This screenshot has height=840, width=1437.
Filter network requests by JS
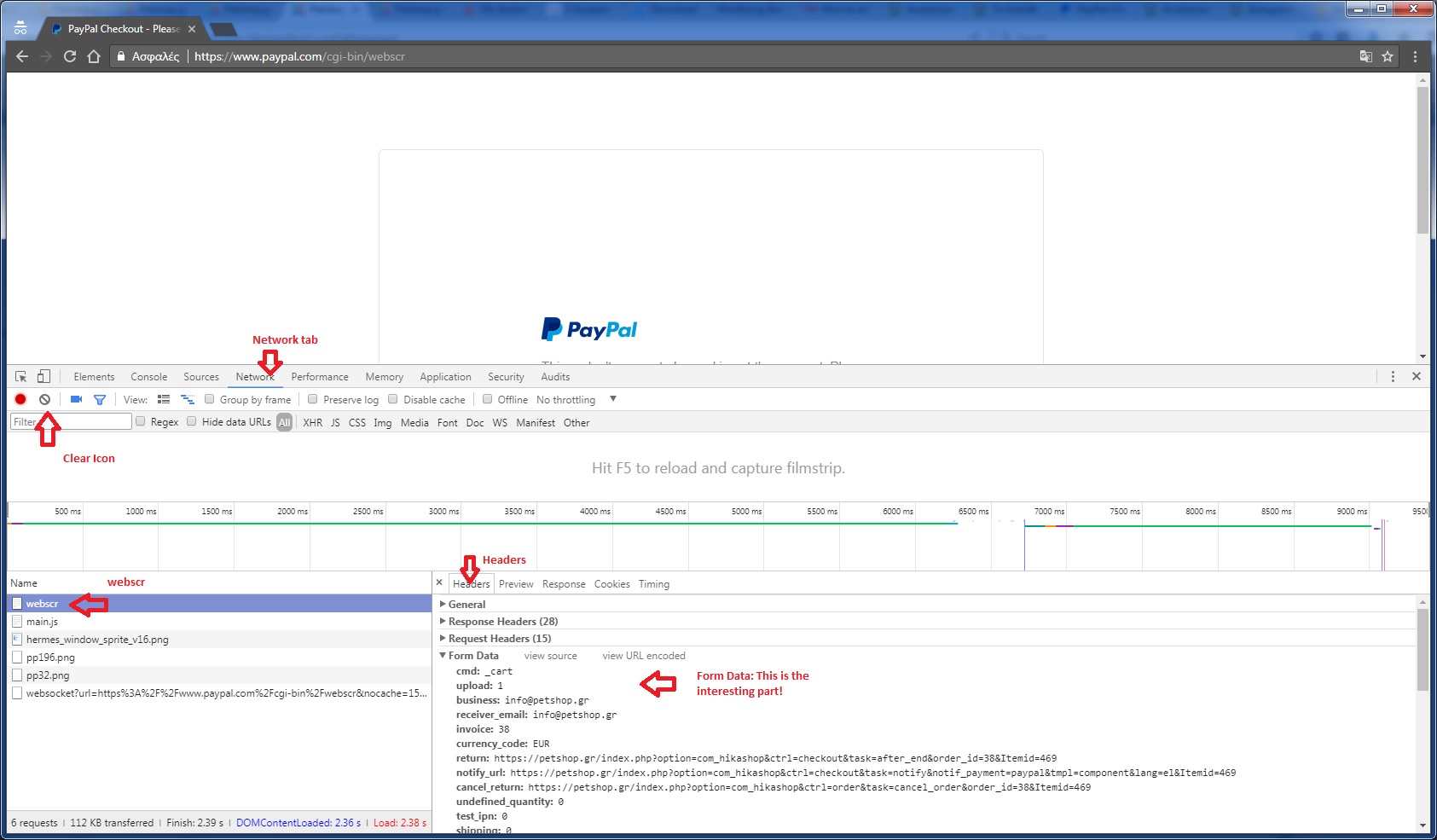click(x=335, y=422)
